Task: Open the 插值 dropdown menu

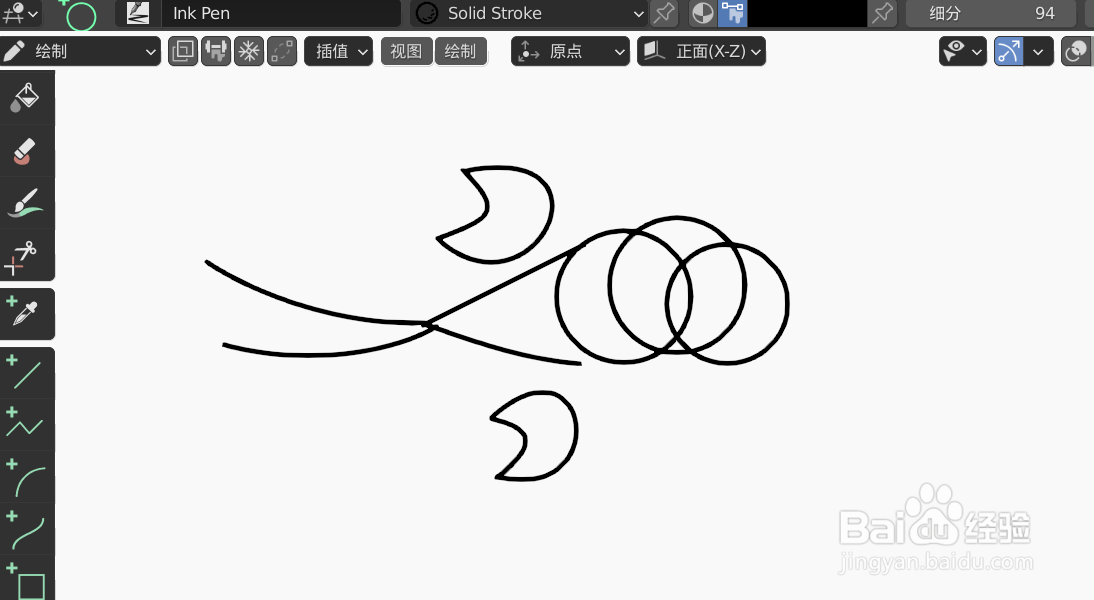Action: coord(339,52)
